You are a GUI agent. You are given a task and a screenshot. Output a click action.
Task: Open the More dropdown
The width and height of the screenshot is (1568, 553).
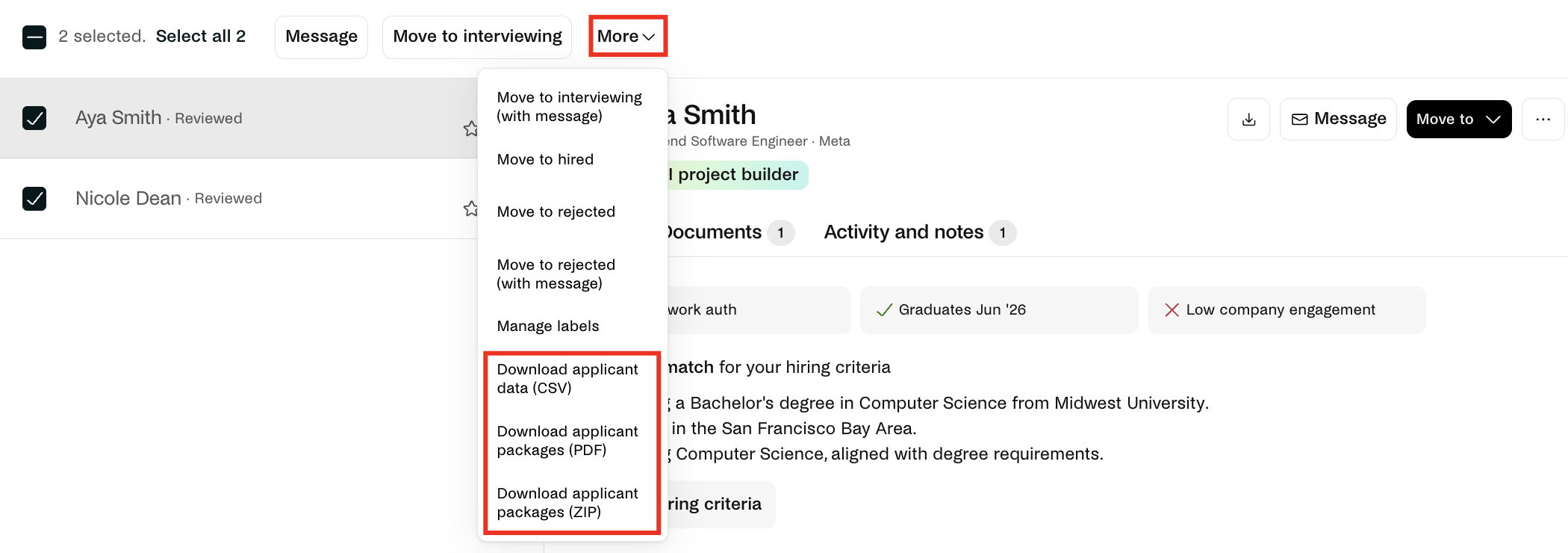[x=627, y=36]
